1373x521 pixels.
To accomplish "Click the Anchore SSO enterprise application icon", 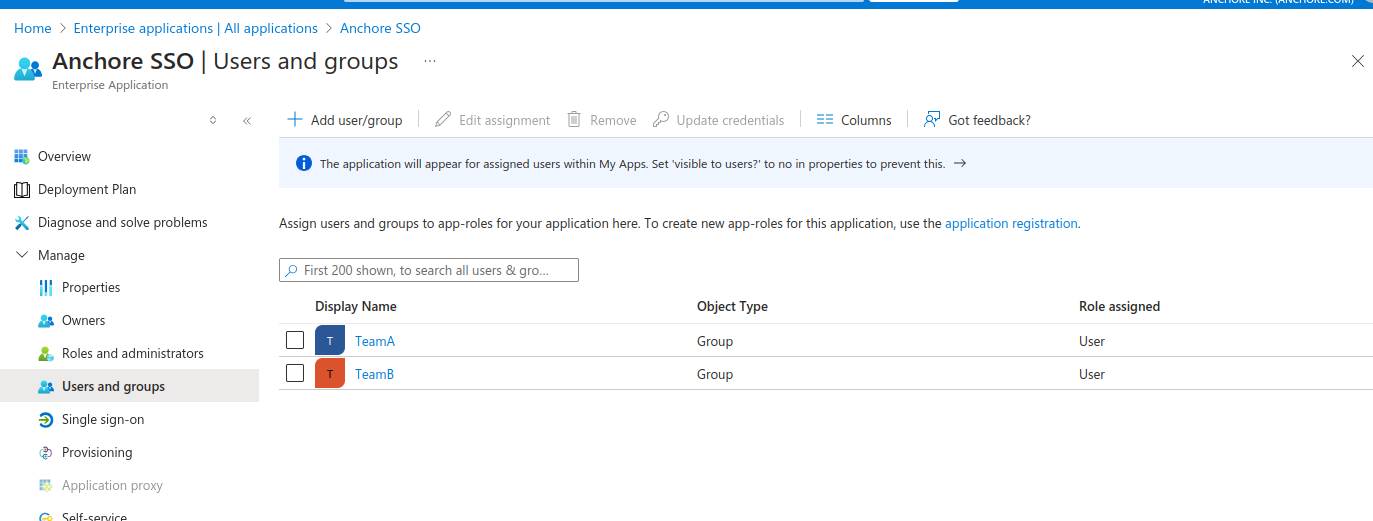I will click(28, 68).
